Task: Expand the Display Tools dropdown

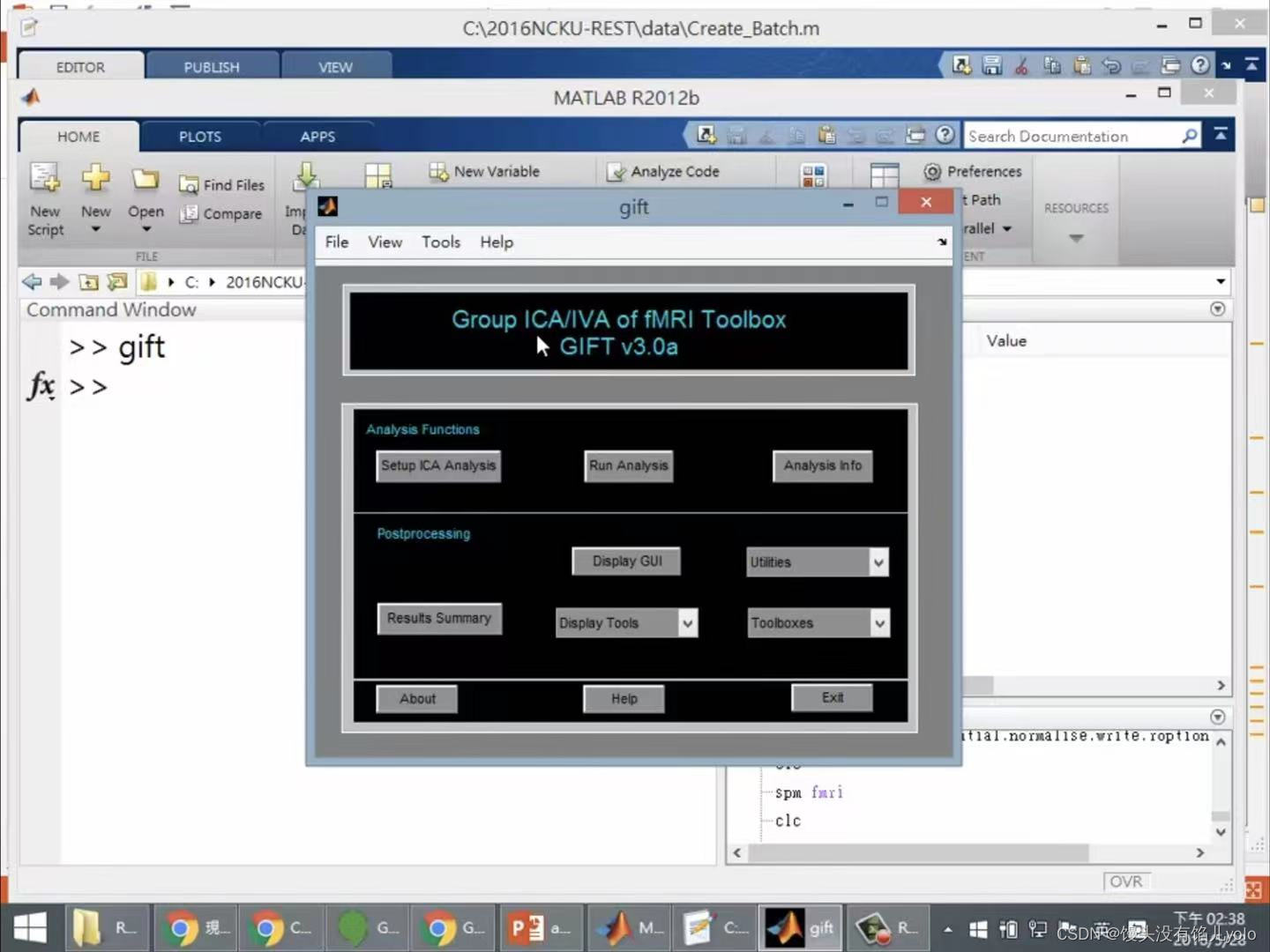Action: point(627,623)
